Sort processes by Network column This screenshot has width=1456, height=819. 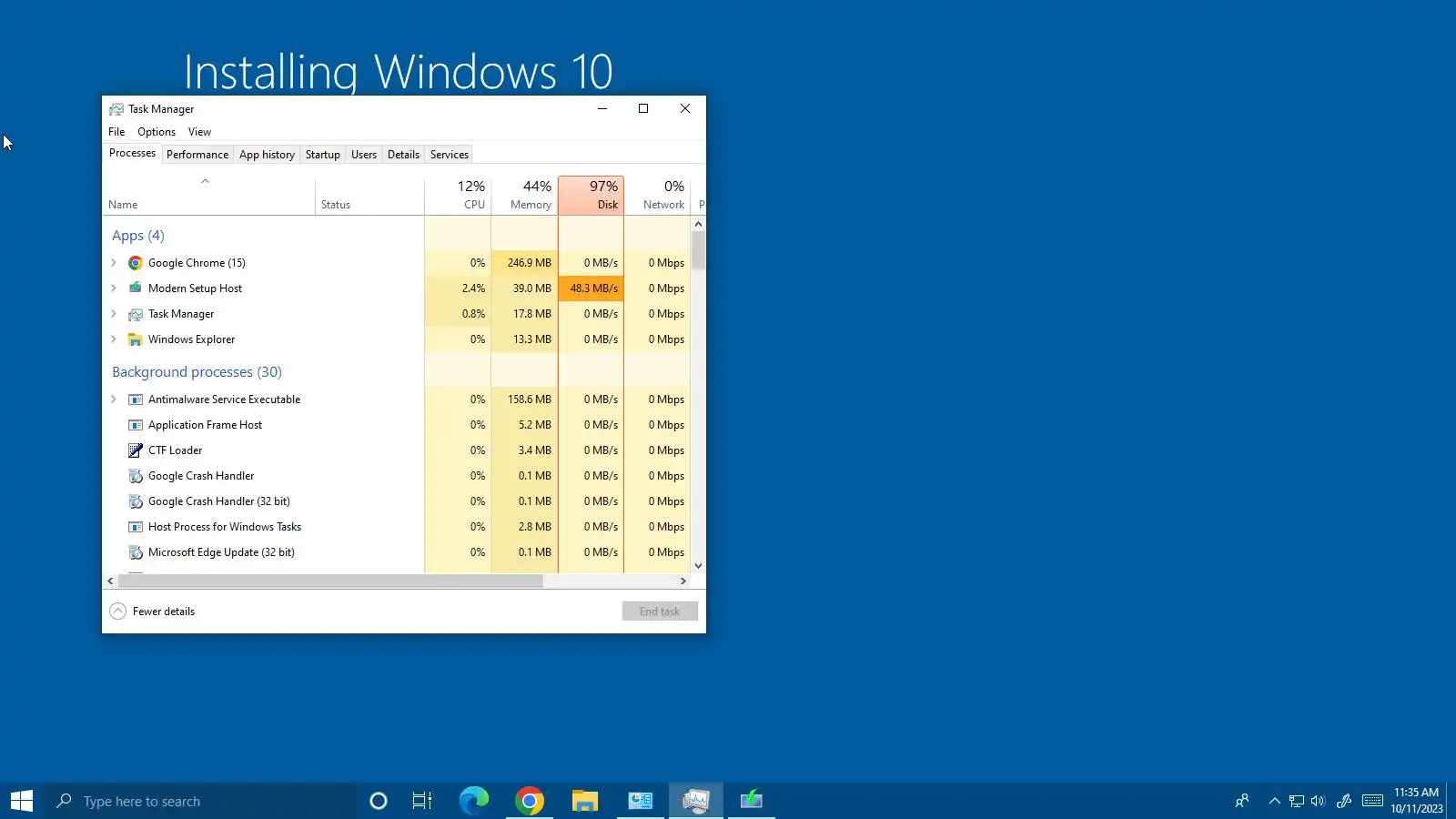657,196
